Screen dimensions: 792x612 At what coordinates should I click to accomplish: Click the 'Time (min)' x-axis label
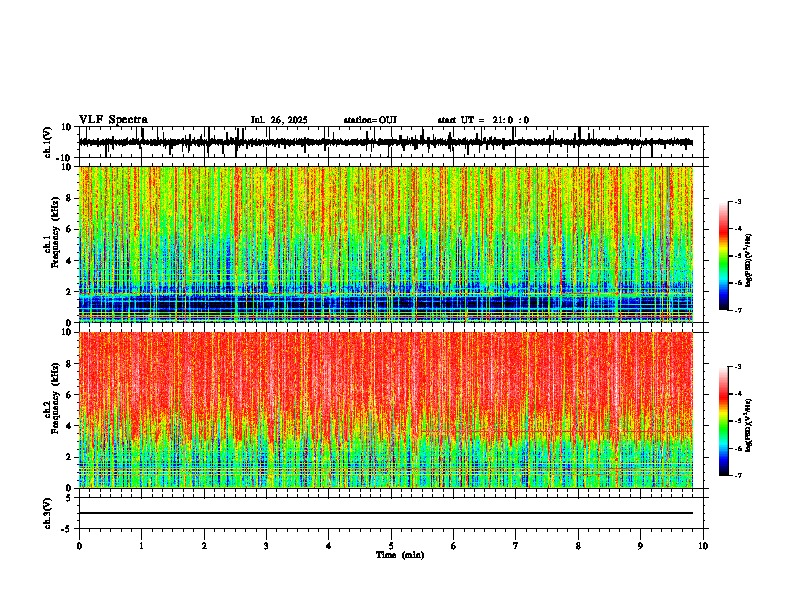(400, 555)
